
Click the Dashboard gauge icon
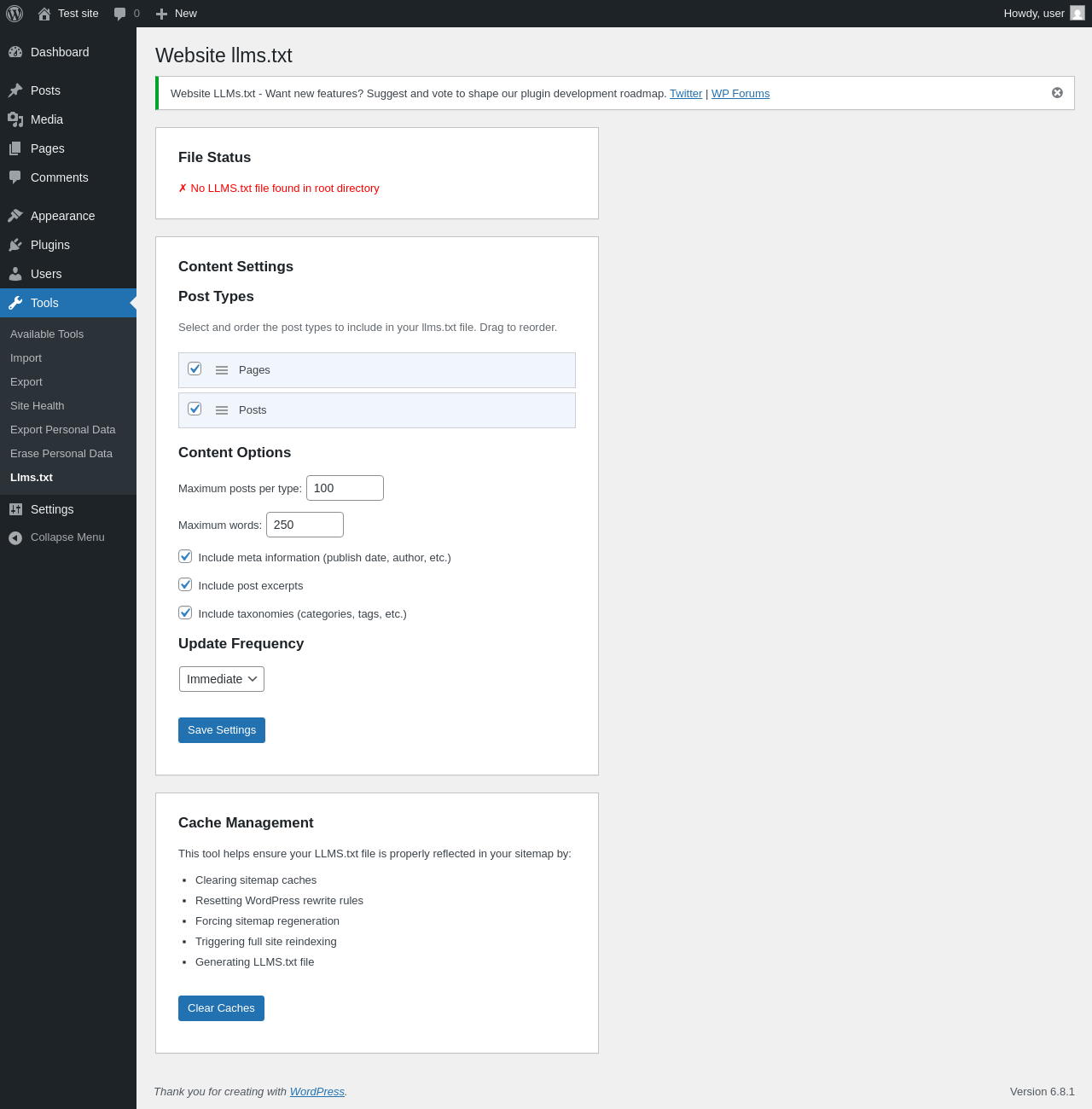pyautogui.click(x=15, y=52)
